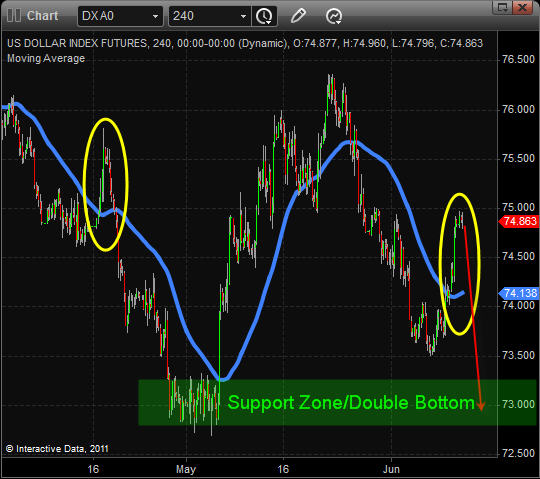
Task: Click the blue 74.138 moving average tag
Action: click(518, 293)
